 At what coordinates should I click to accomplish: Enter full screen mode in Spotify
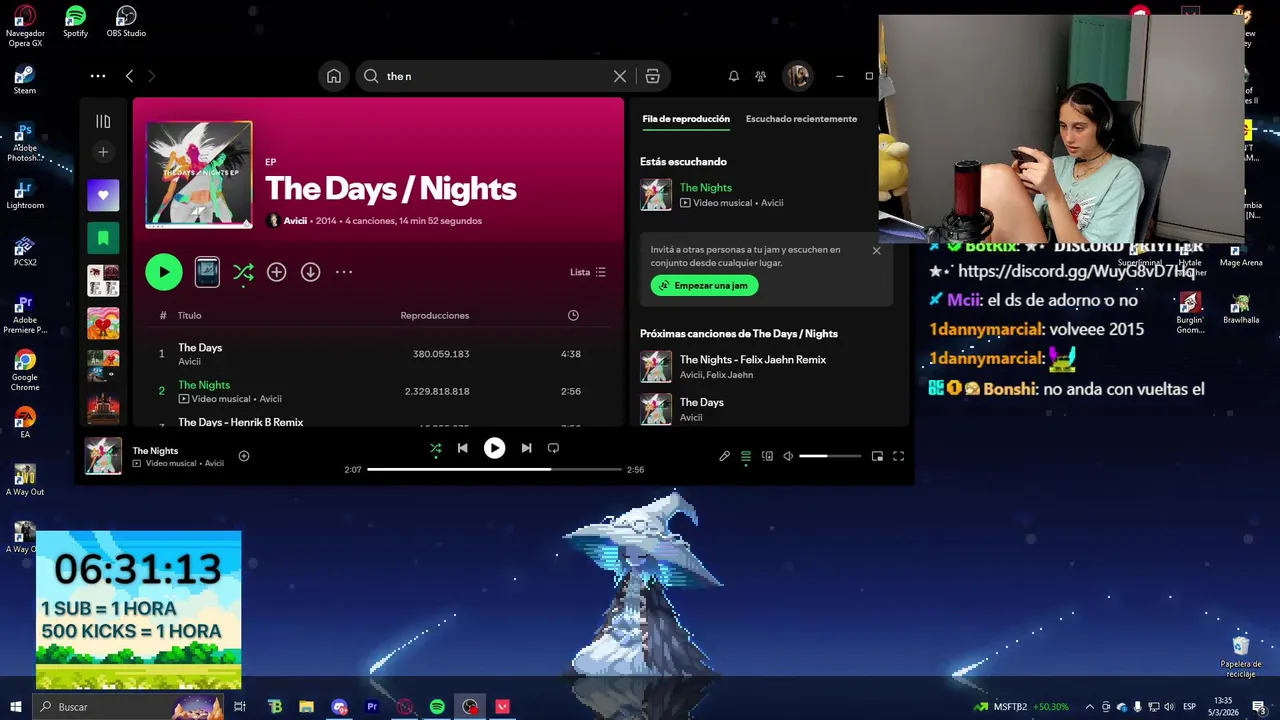(898, 456)
